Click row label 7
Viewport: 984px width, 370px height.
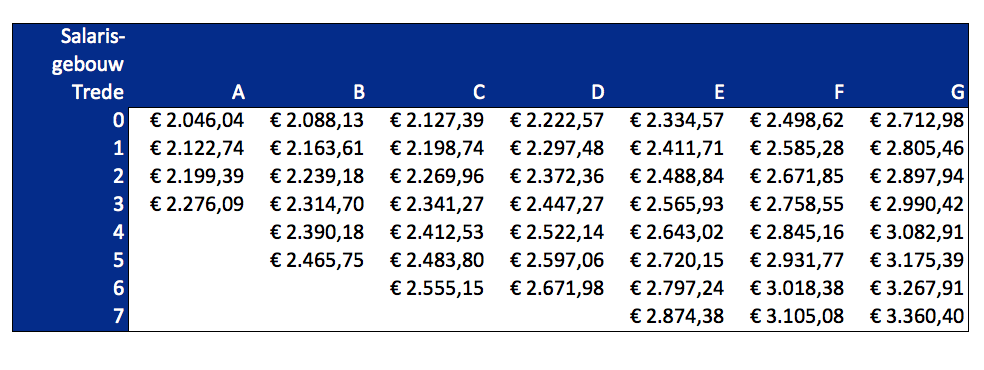click(x=119, y=317)
